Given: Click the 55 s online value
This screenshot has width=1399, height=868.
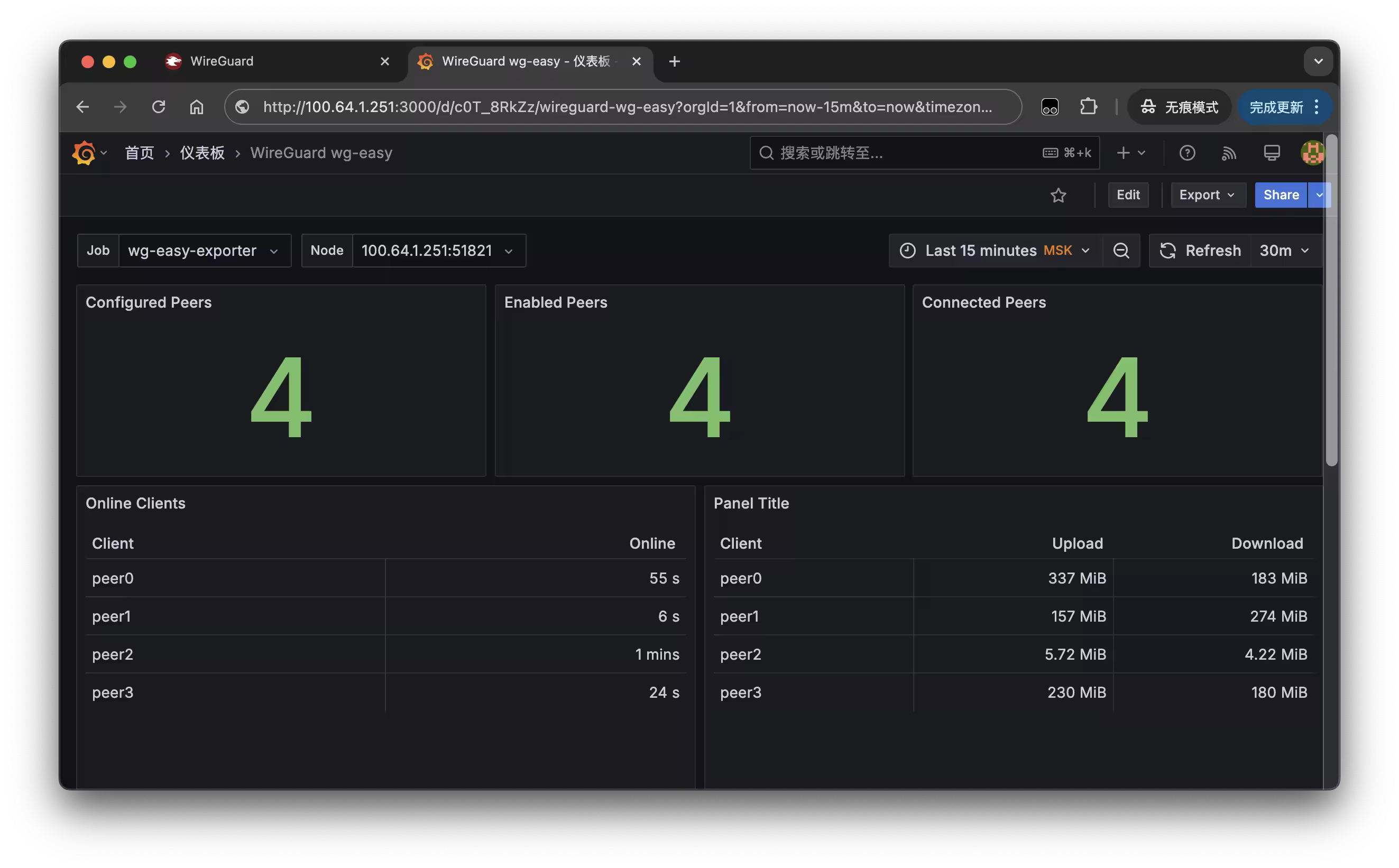Looking at the screenshot, I should tap(664, 578).
